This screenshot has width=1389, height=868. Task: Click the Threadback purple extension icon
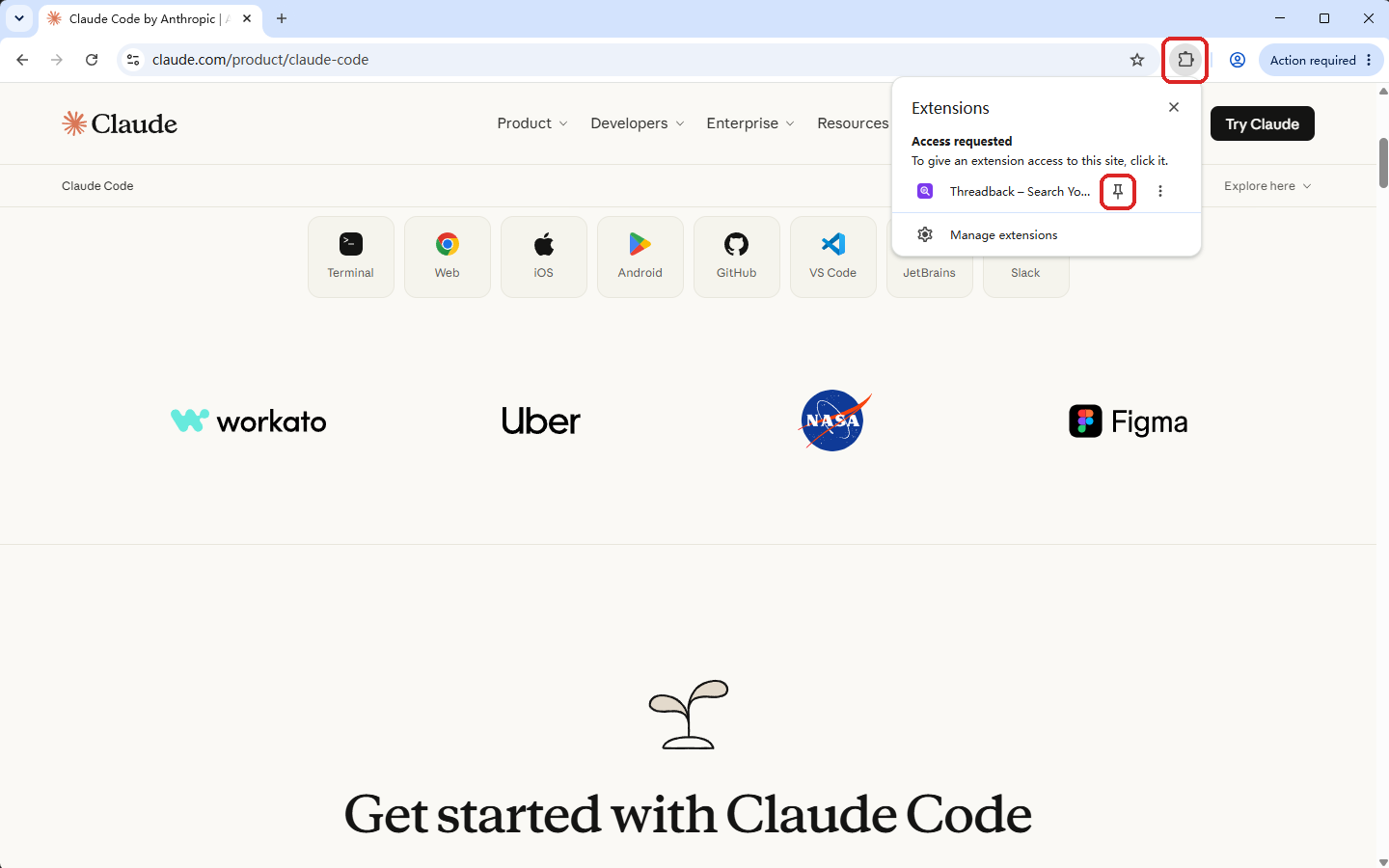pyautogui.click(x=925, y=191)
